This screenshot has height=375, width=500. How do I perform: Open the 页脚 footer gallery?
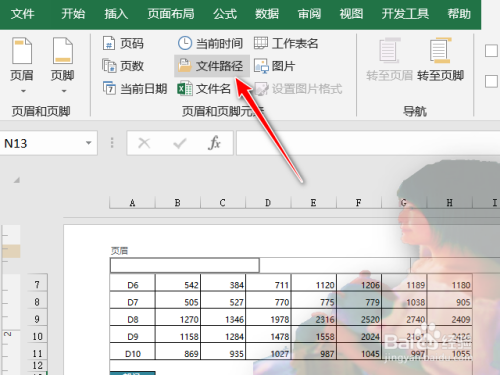point(62,59)
